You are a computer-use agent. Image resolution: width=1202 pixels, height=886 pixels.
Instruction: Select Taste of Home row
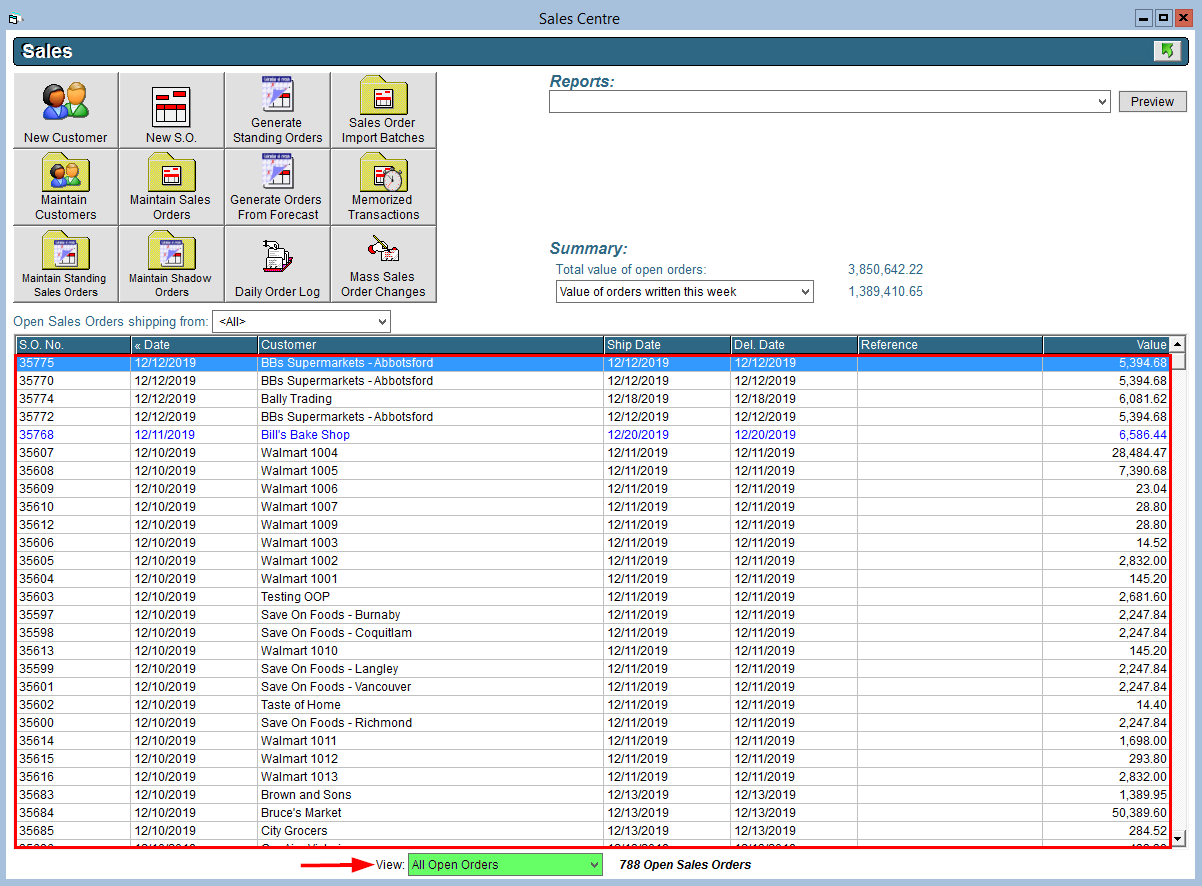coord(593,705)
